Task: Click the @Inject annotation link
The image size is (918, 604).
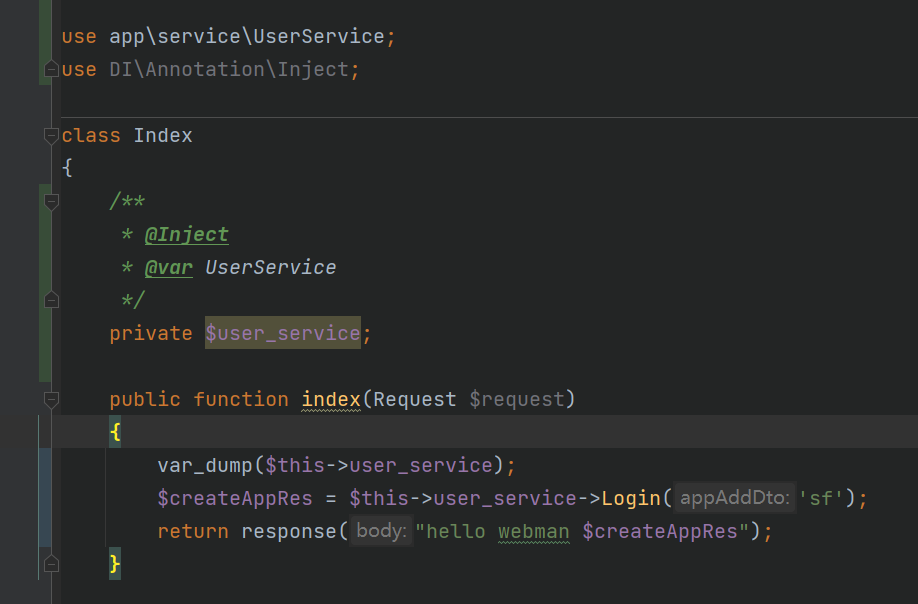Action: coord(186,235)
